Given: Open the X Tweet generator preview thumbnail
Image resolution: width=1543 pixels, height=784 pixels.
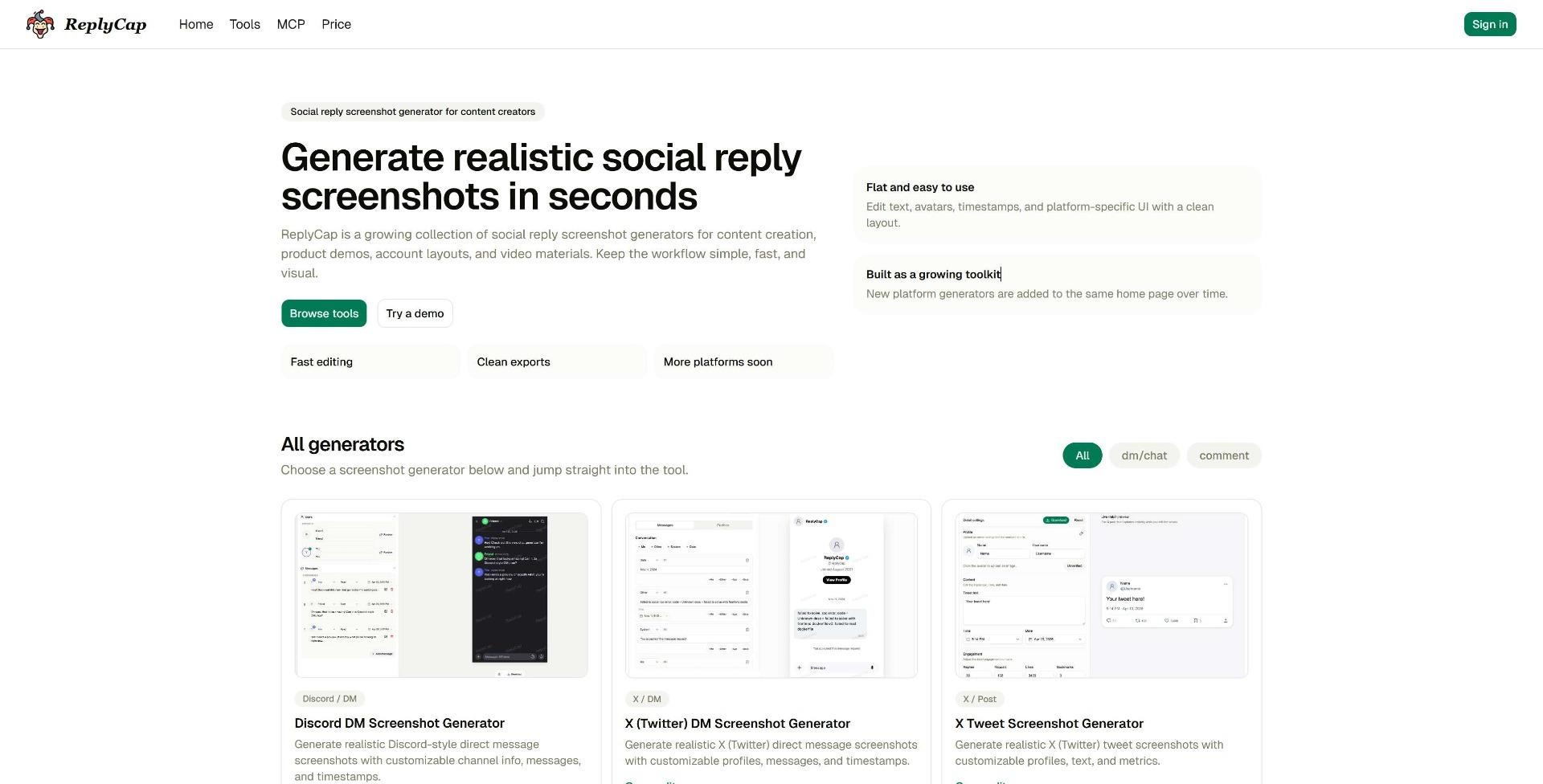Looking at the screenshot, I should (1101, 595).
